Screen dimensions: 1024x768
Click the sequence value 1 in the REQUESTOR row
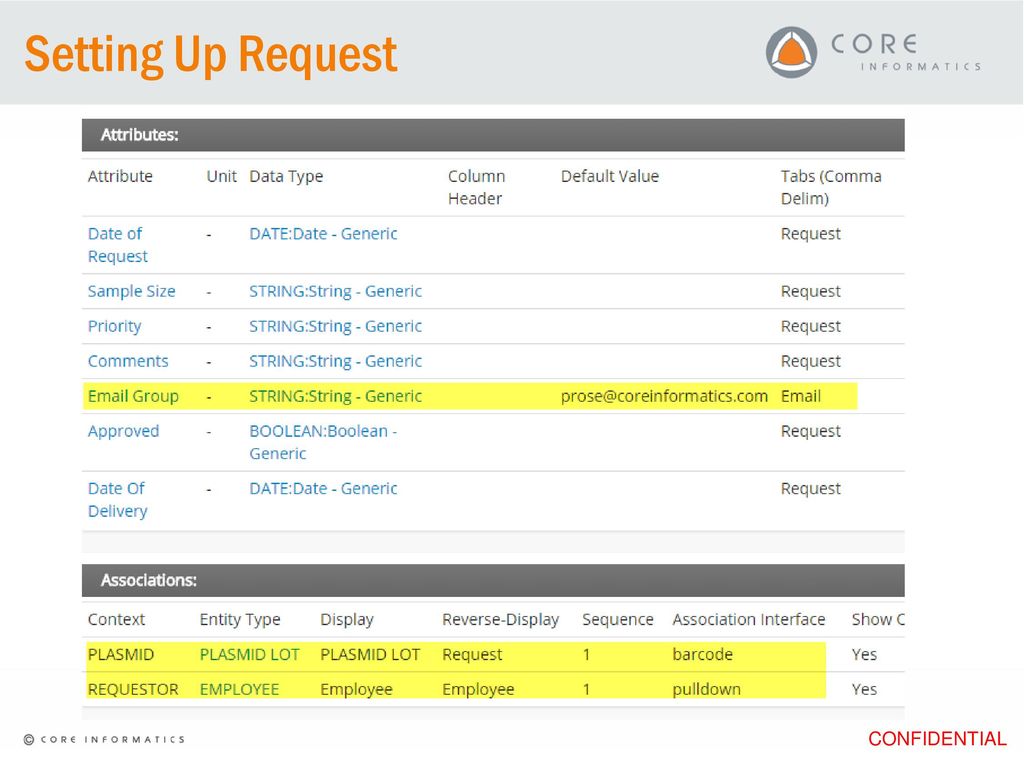pyautogui.click(x=586, y=690)
